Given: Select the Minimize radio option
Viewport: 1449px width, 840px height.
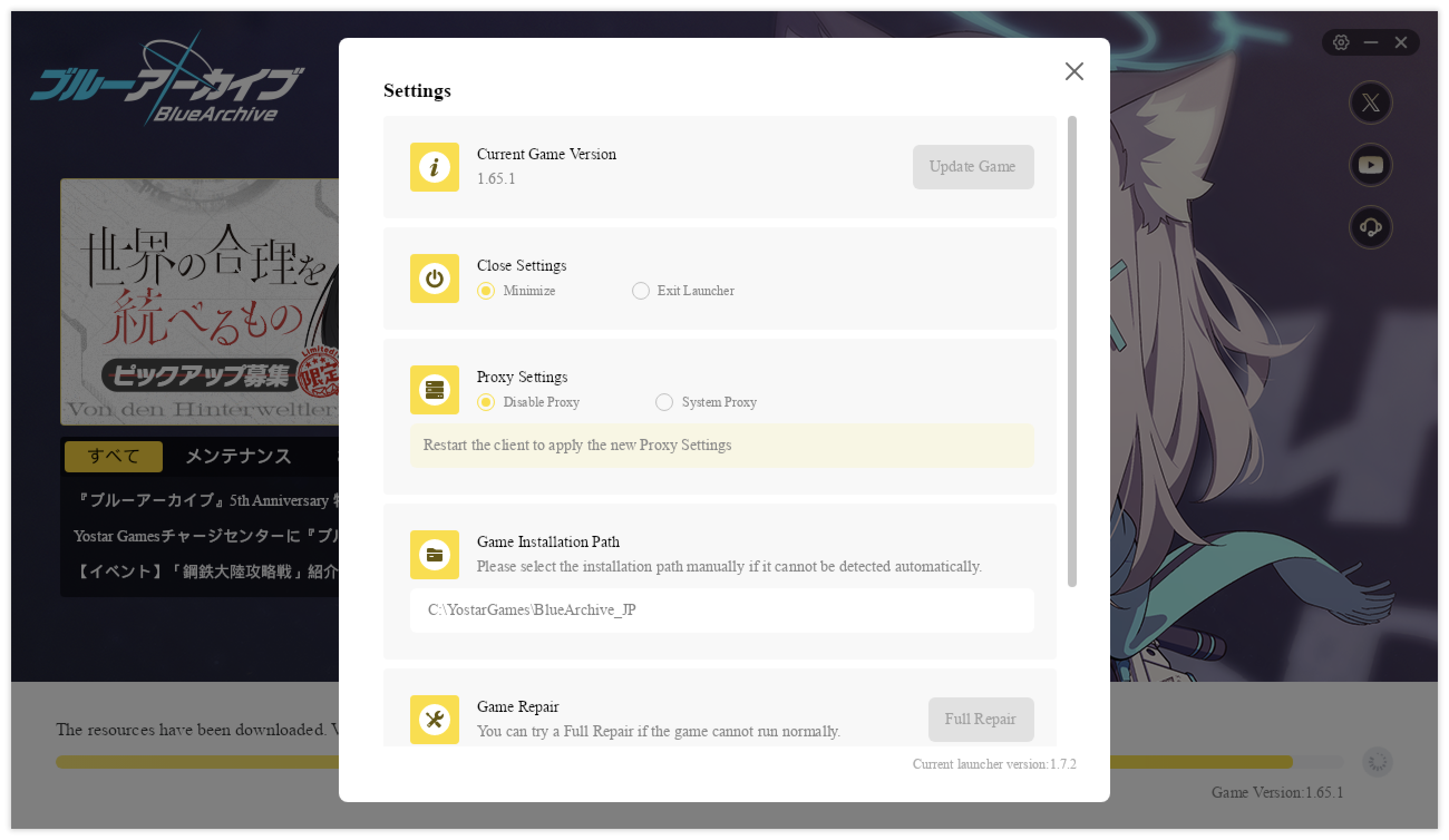Looking at the screenshot, I should (486, 291).
